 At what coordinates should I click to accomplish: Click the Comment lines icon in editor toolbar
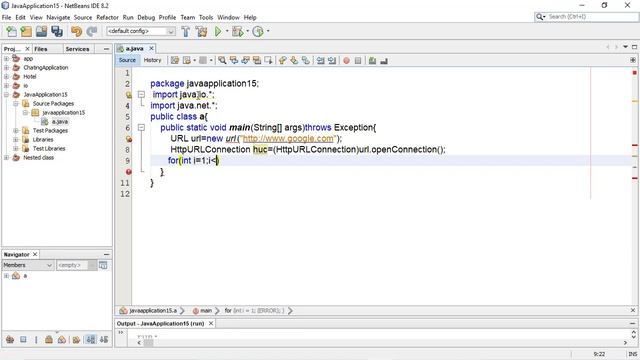pos(372,60)
